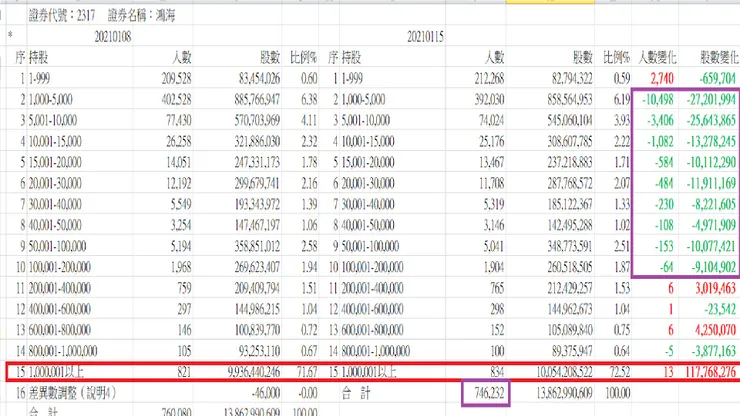The image size is (740, 416).
Task: Select the red value 3,019,463
Action: (715, 288)
